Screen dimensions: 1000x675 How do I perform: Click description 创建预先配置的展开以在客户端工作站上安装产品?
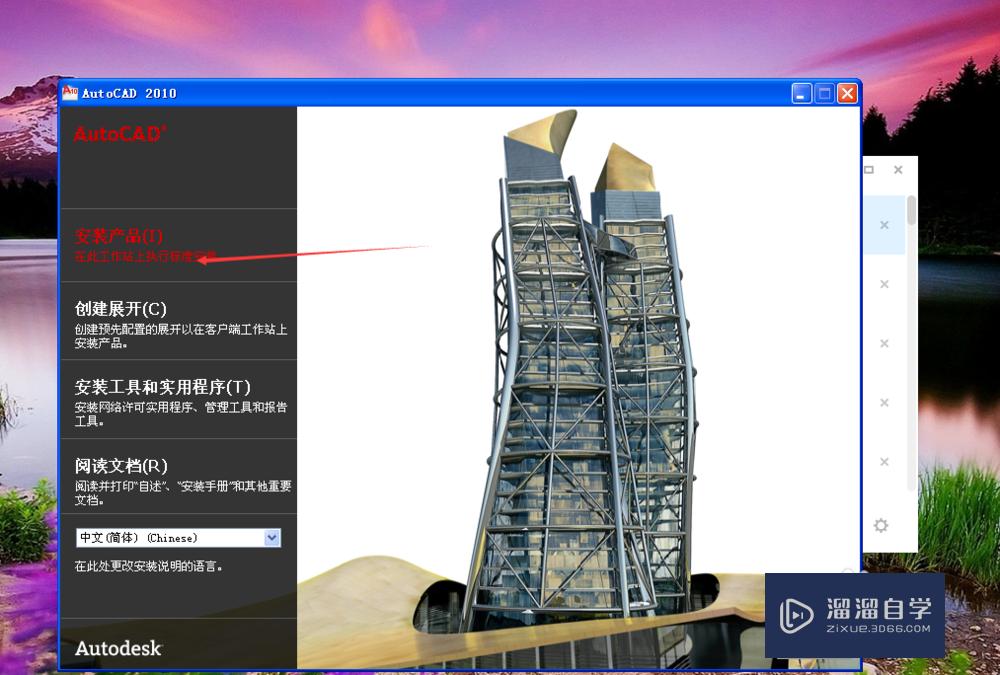click(x=181, y=336)
